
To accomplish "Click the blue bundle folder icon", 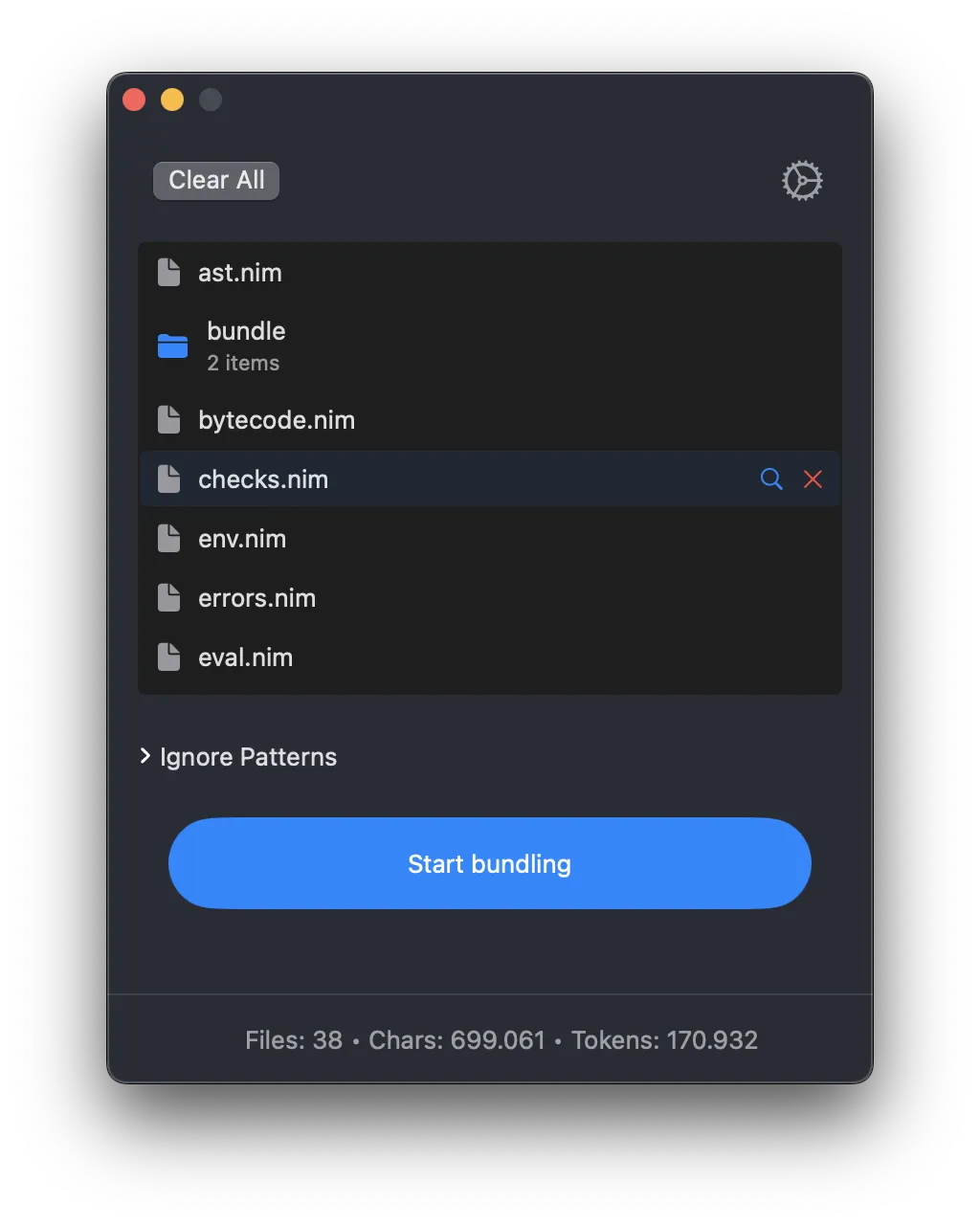I will [172, 346].
